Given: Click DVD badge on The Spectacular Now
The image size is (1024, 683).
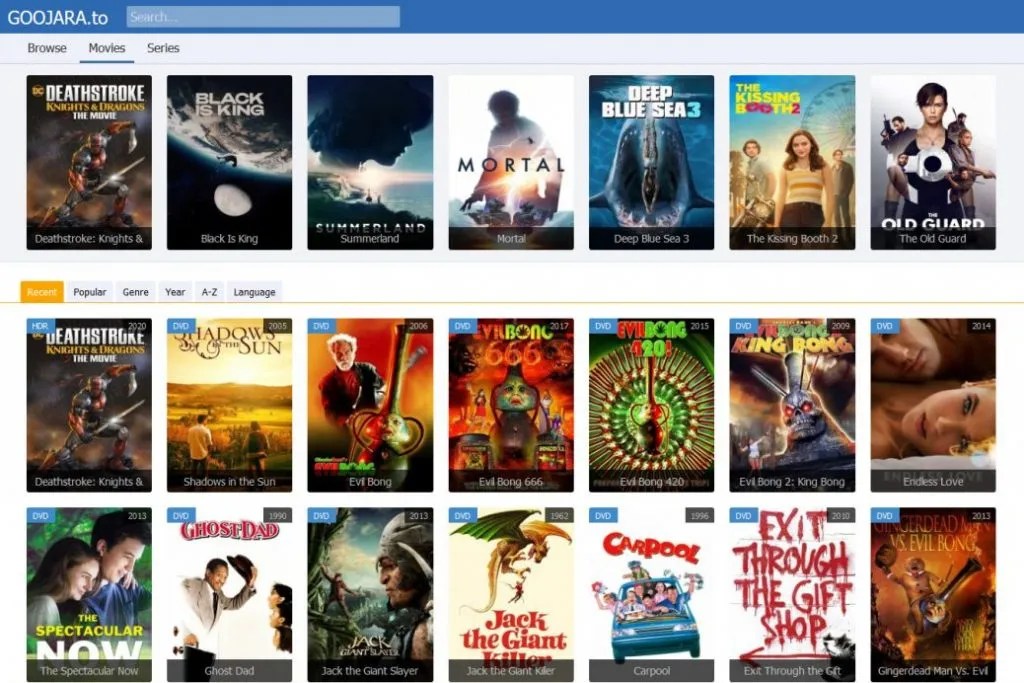Looking at the screenshot, I should click(40, 516).
